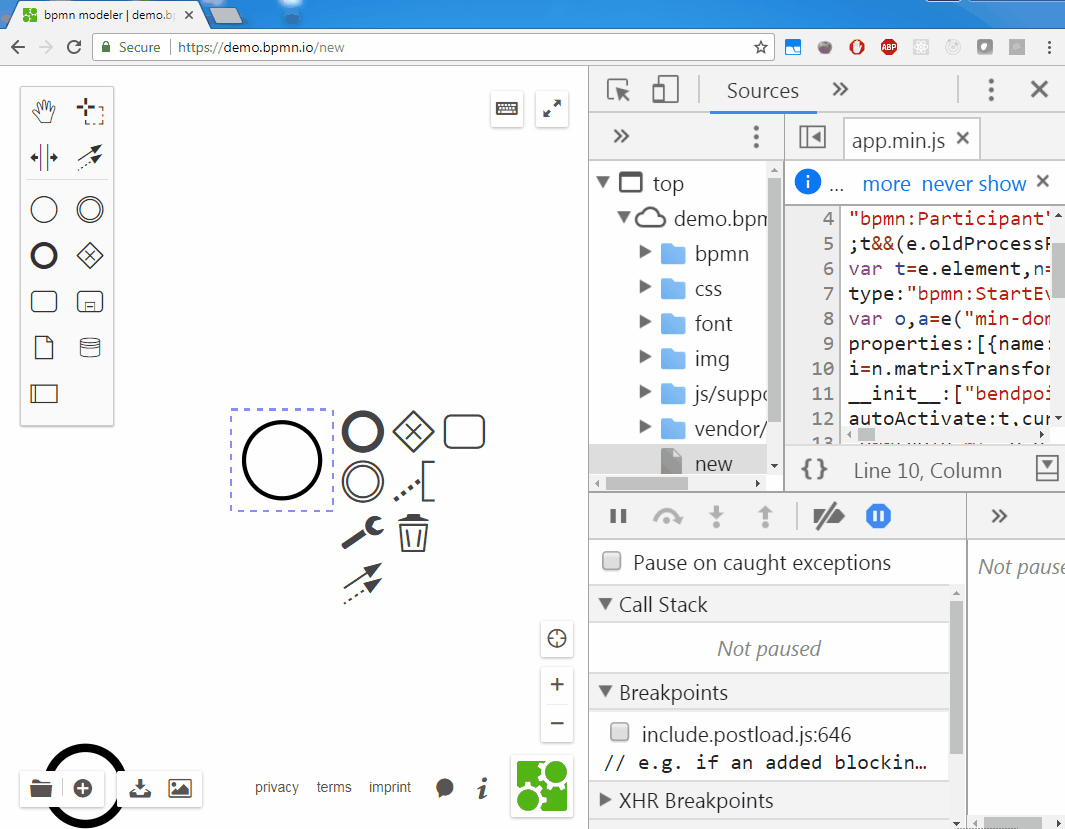Pick the Gateway diamond shape from palette
The width and height of the screenshot is (1065, 829).
click(89, 255)
